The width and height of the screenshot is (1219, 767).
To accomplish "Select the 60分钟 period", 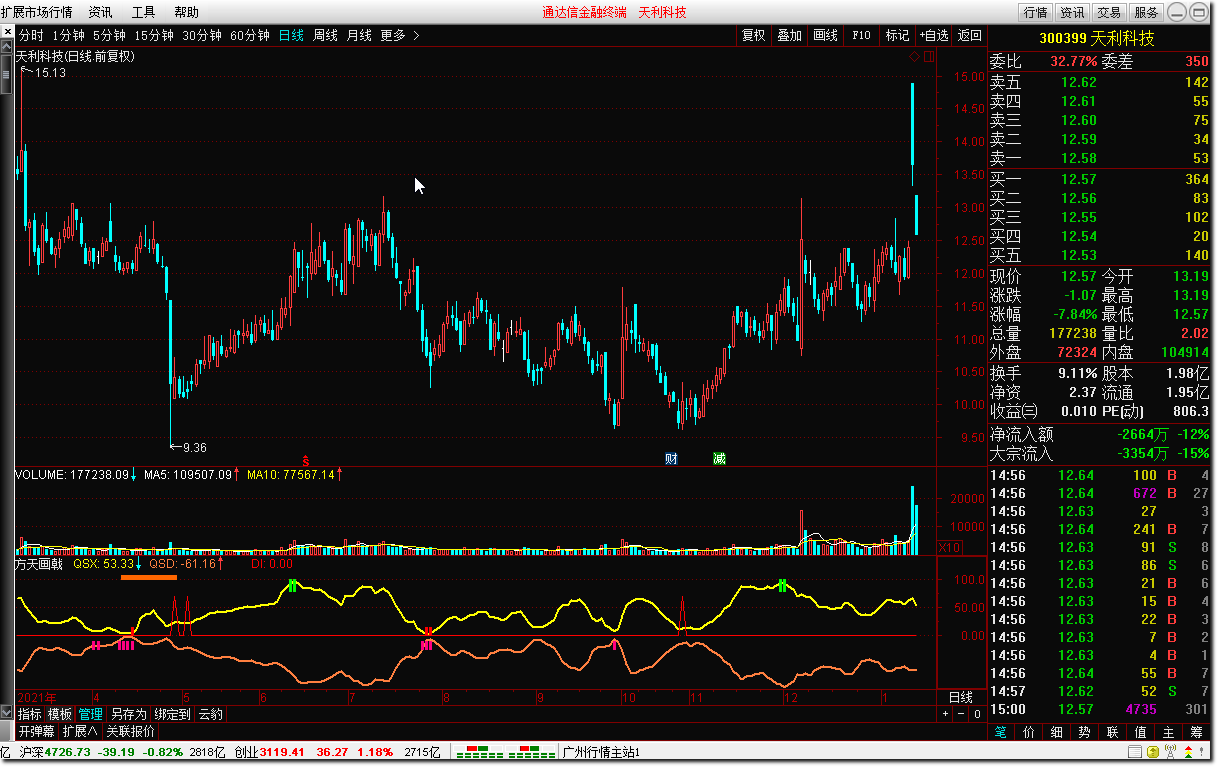I will click(249, 35).
